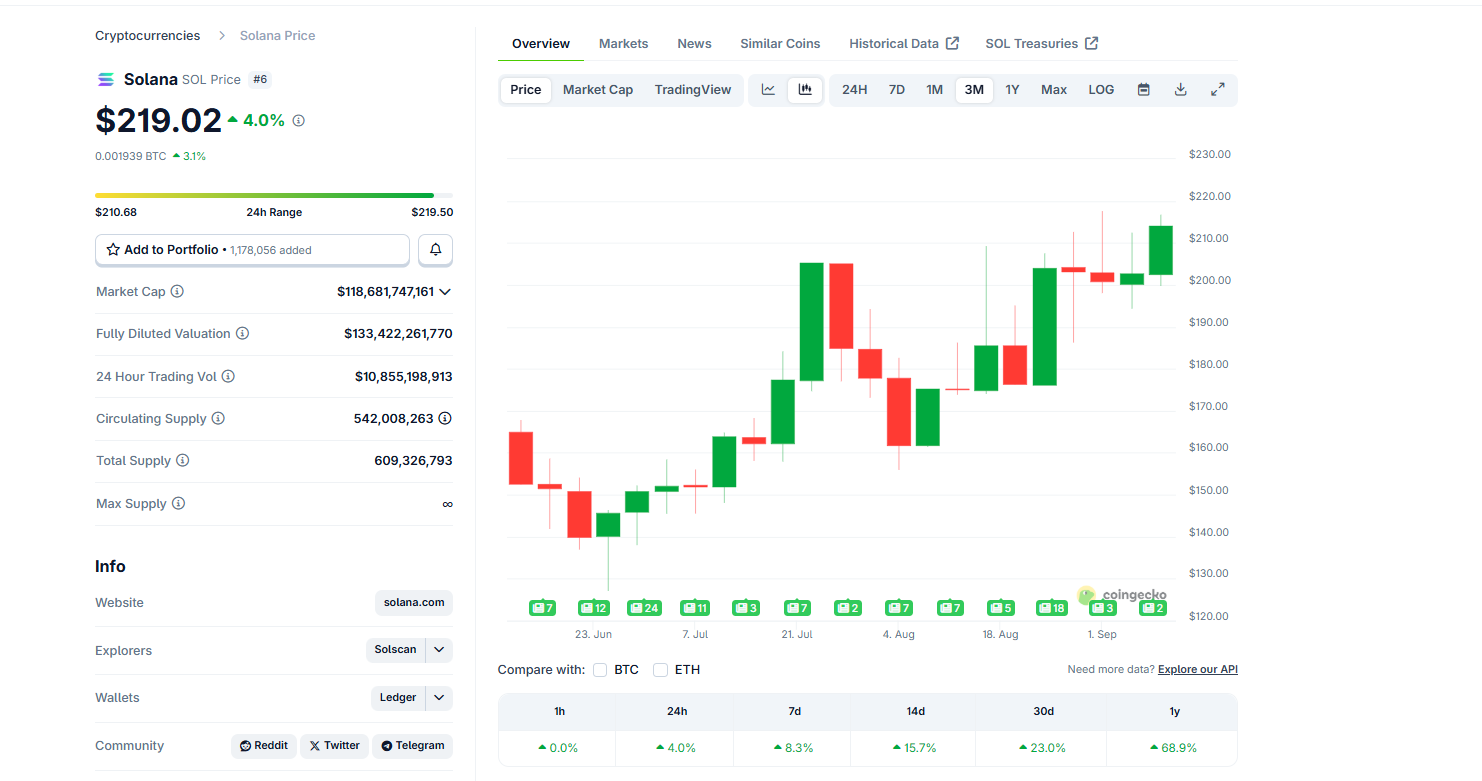The image size is (1482, 781).
Task: Click the download chart data icon
Action: click(1180, 90)
